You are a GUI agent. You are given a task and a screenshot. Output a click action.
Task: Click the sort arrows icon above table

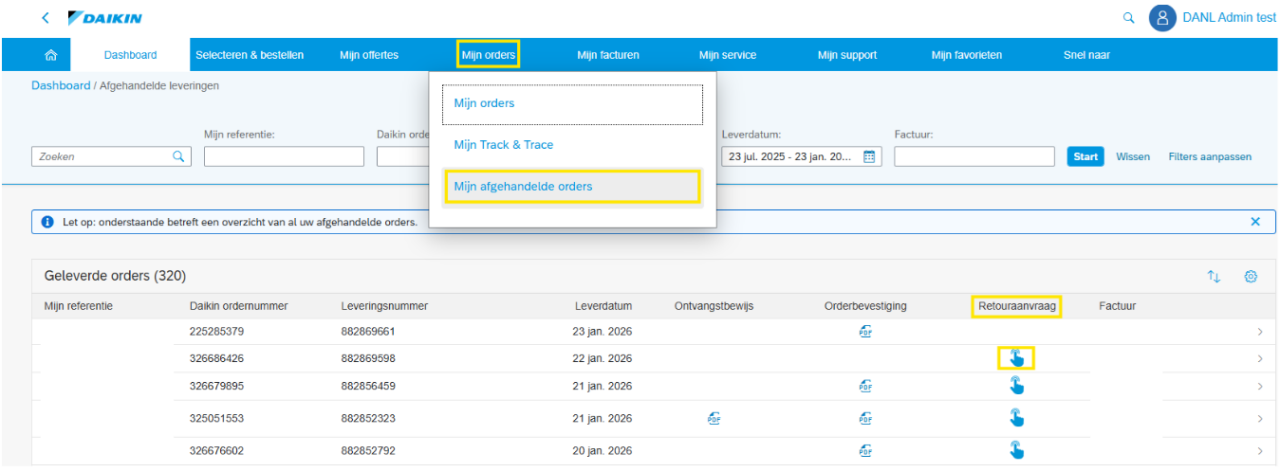1214,276
